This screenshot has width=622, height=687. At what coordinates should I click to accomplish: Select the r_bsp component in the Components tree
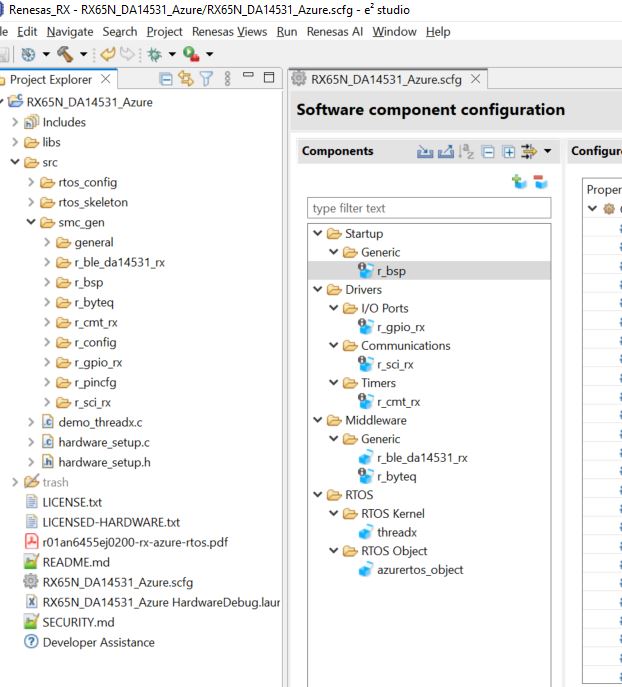pyautogui.click(x=391, y=271)
